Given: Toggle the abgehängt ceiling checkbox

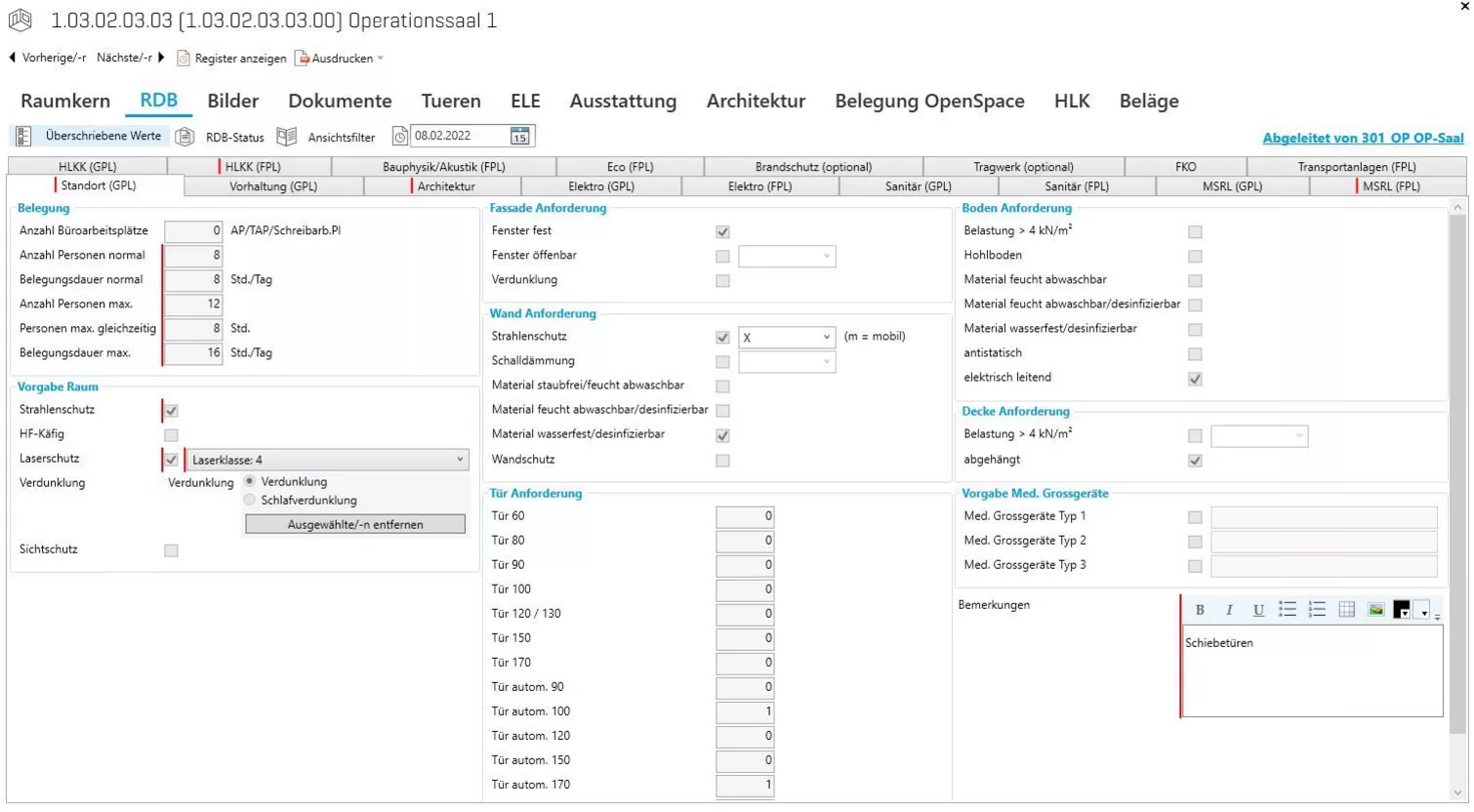Looking at the screenshot, I should [1195, 461].
